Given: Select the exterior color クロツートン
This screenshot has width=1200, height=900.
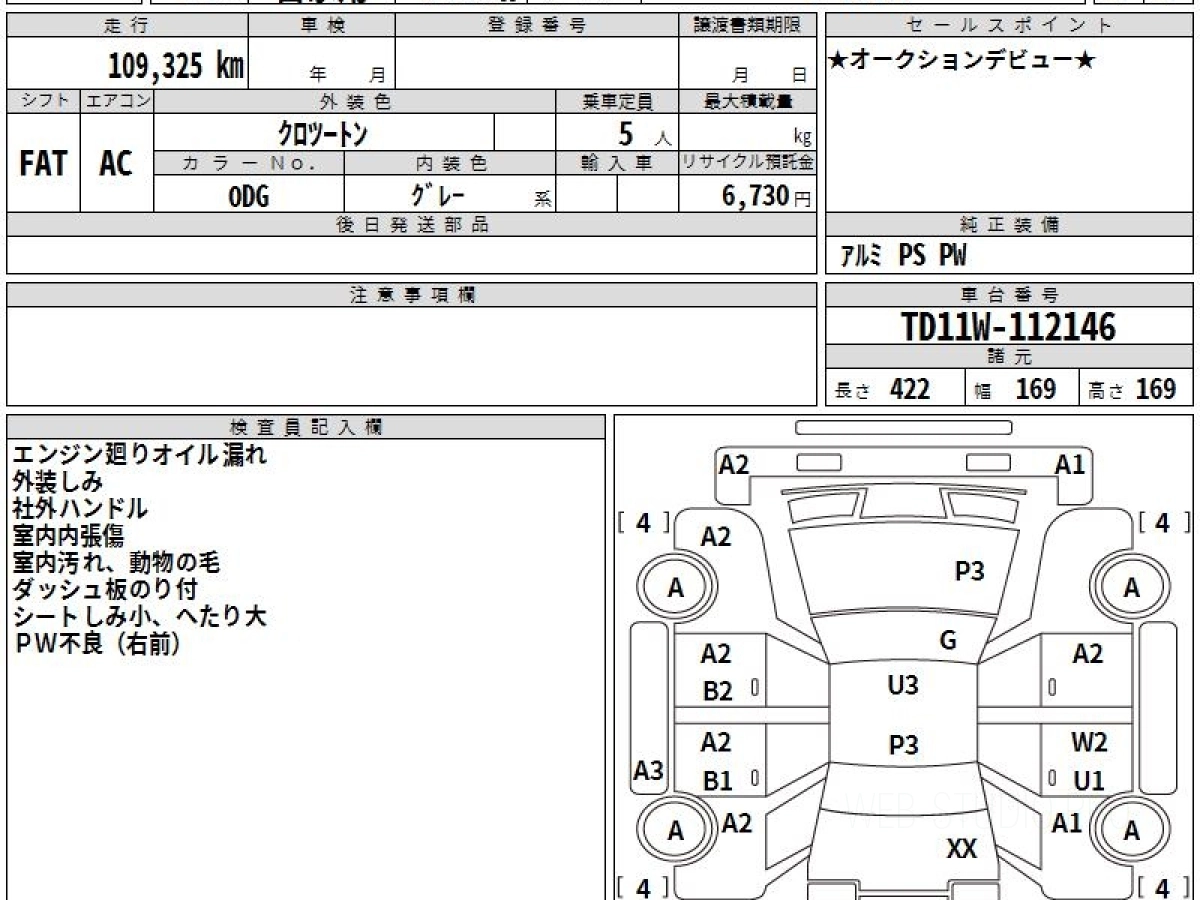Looking at the screenshot, I should (322, 133).
